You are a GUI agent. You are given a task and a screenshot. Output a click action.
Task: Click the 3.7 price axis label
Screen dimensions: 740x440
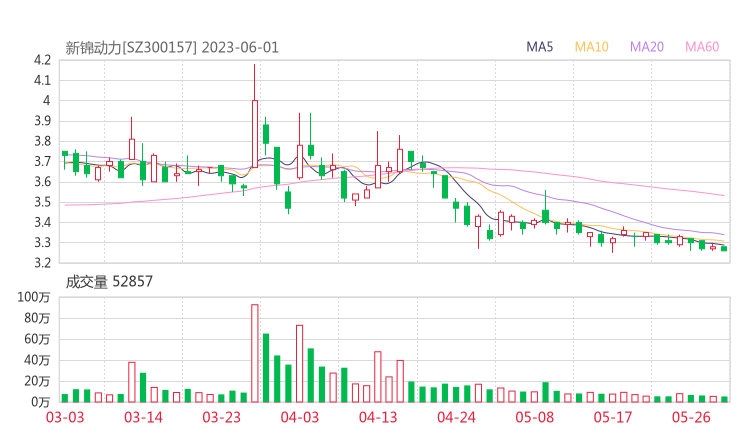pyautogui.click(x=42, y=161)
